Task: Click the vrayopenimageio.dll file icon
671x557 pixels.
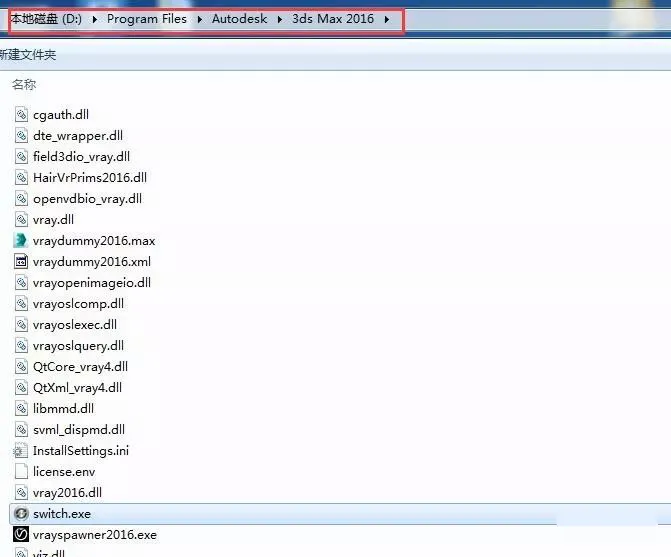Action: [x=21, y=282]
